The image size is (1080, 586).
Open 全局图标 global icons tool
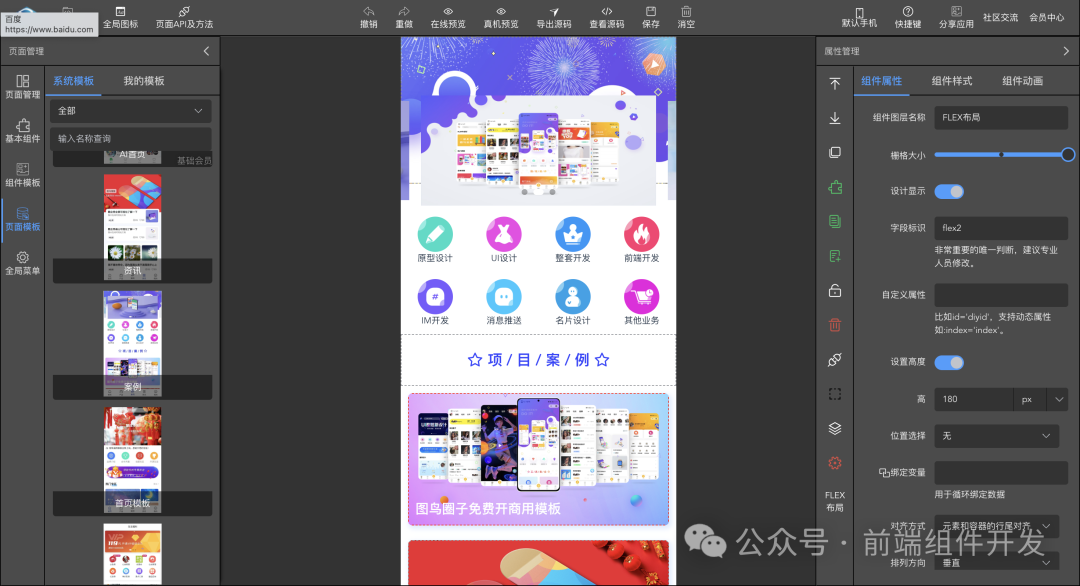click(120, 17)
